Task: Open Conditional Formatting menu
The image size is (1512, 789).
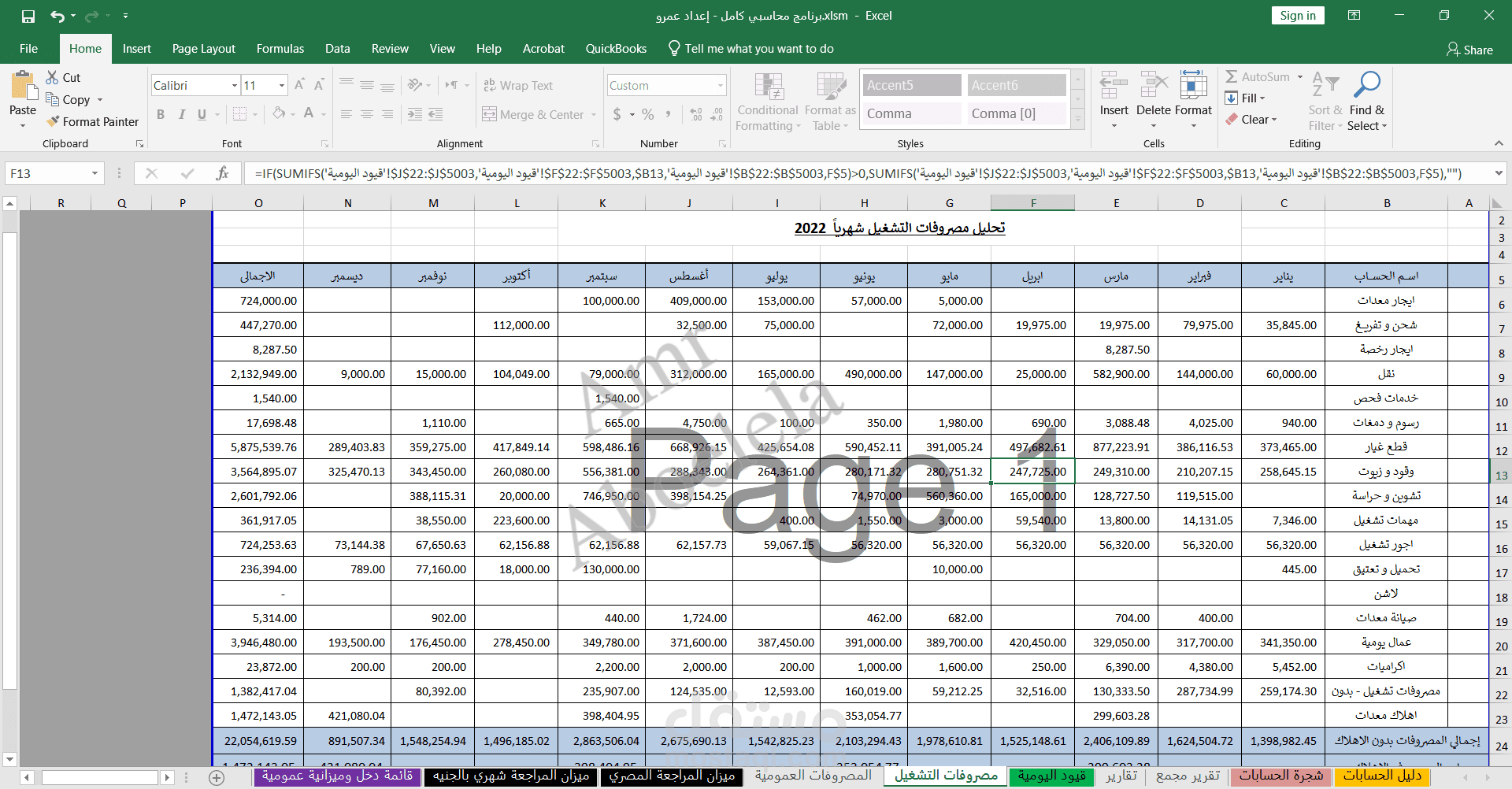Action: (x=768, y=102)
